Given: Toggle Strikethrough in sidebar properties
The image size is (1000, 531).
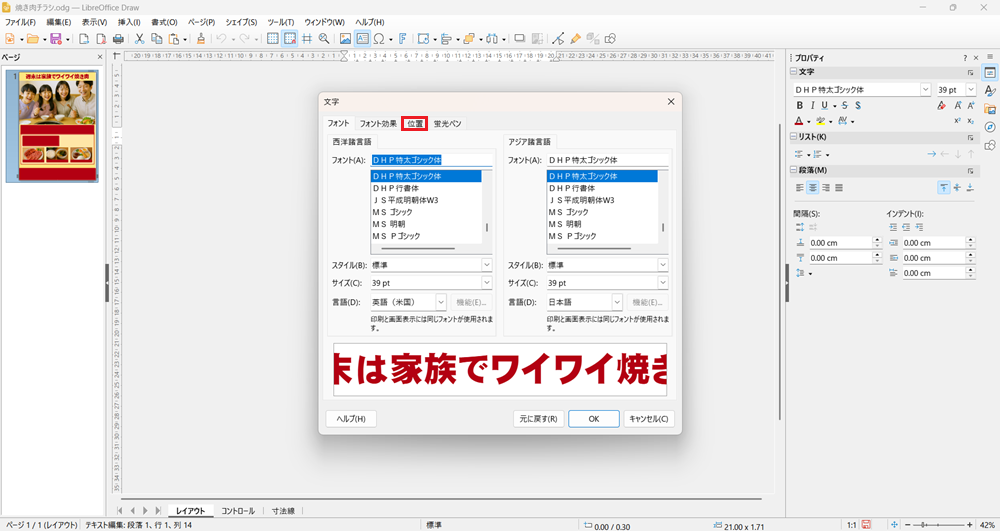Looking at the screenshot, I should tap(844, 106).
